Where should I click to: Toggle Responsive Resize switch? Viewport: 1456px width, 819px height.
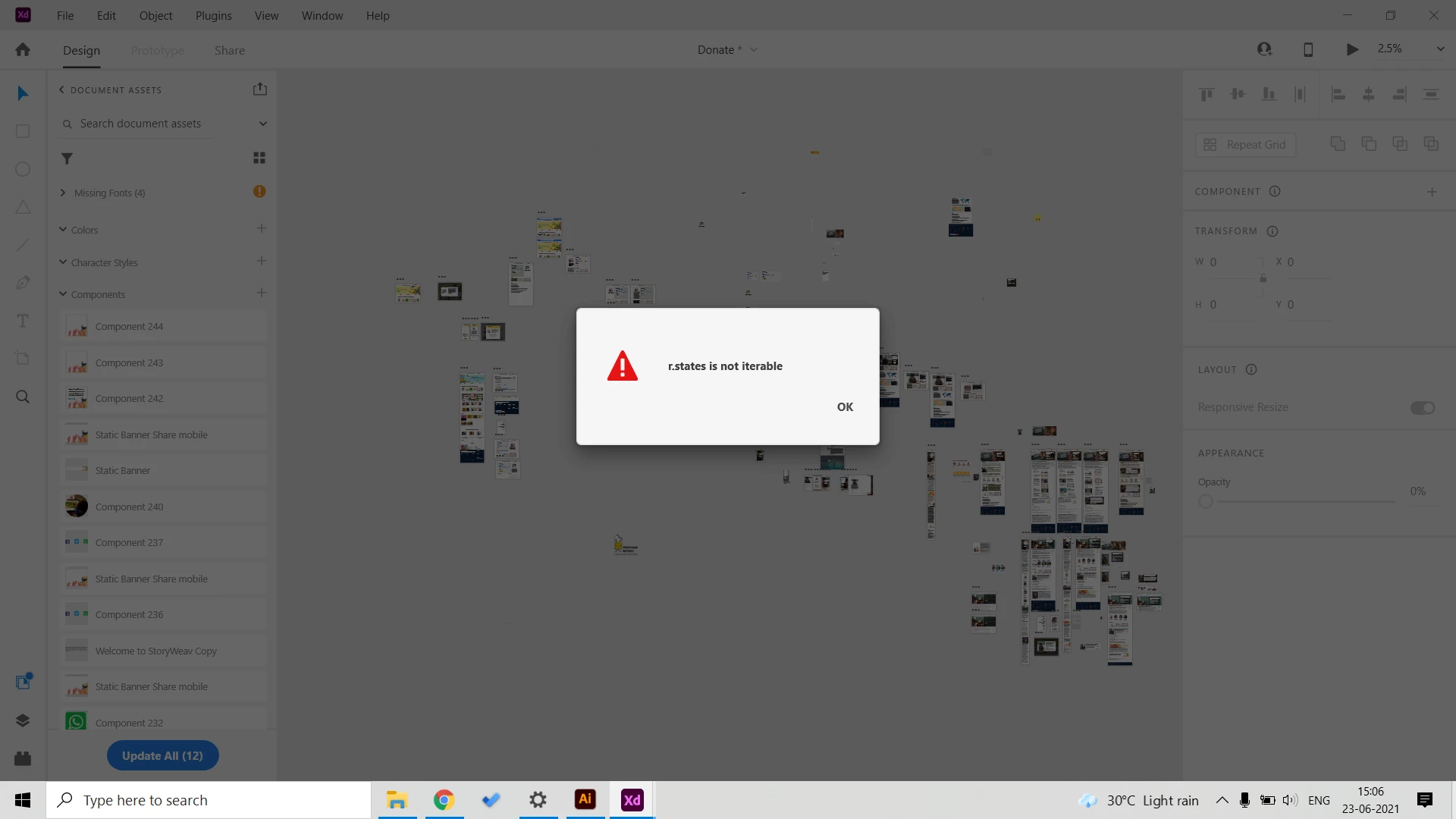[x=1422, y=408]
